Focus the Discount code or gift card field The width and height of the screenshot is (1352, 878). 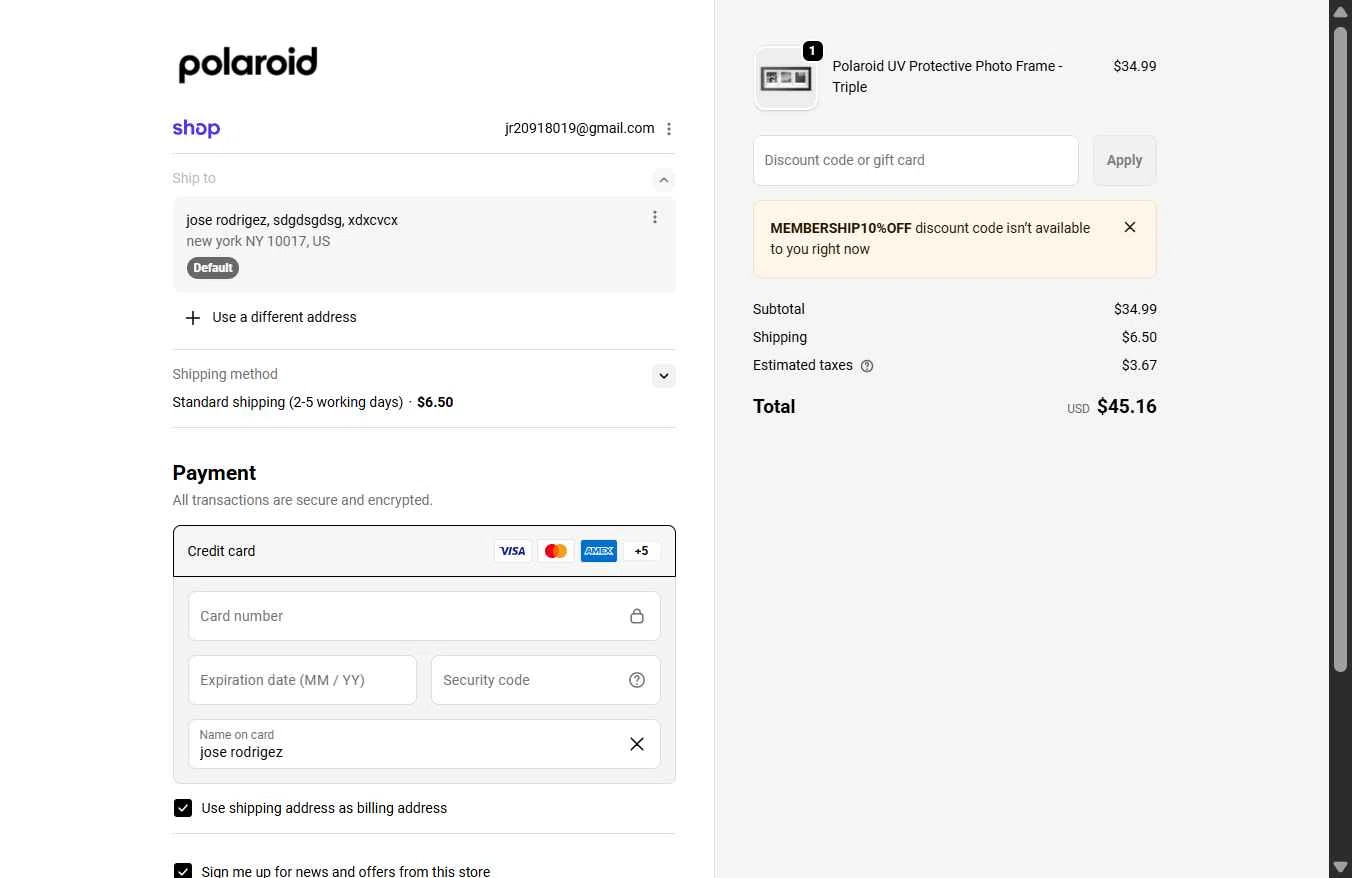tap(915, 160)
